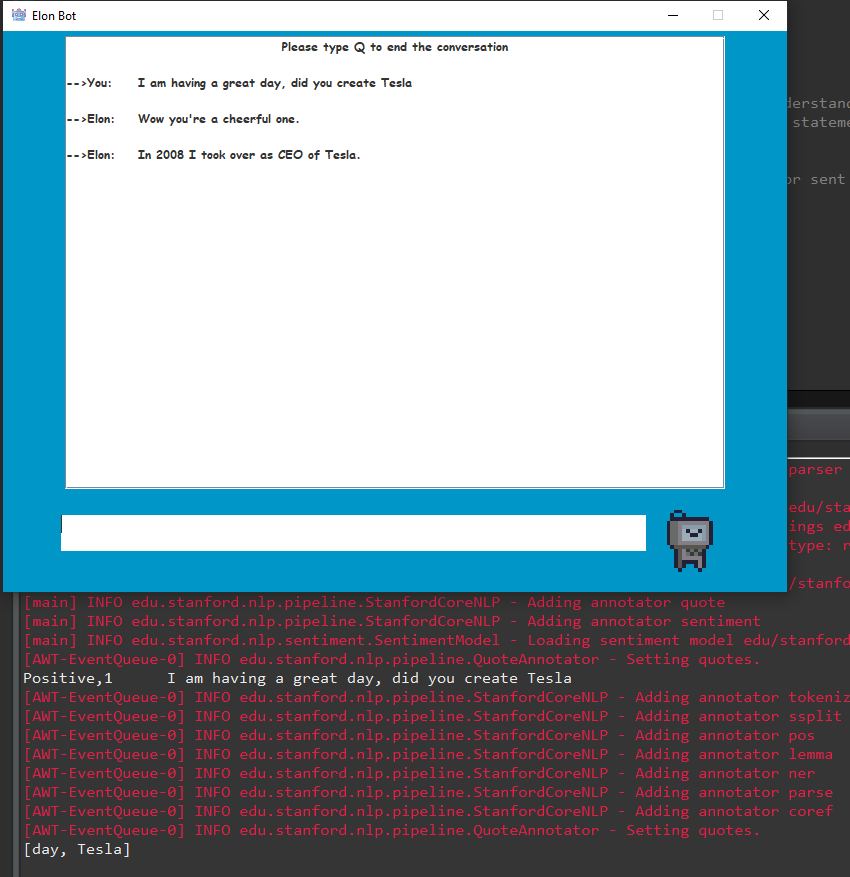Minimize the Elon Bot window
The width and height of the screenshot is (850, 877).
point(672,16)
